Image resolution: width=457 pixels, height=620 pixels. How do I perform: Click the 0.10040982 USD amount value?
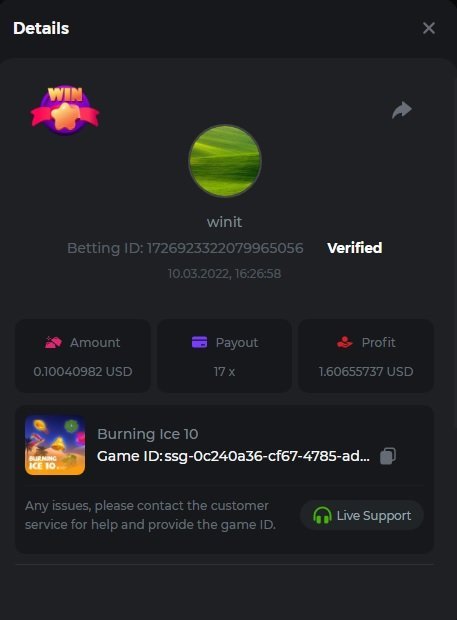point(83,372)
